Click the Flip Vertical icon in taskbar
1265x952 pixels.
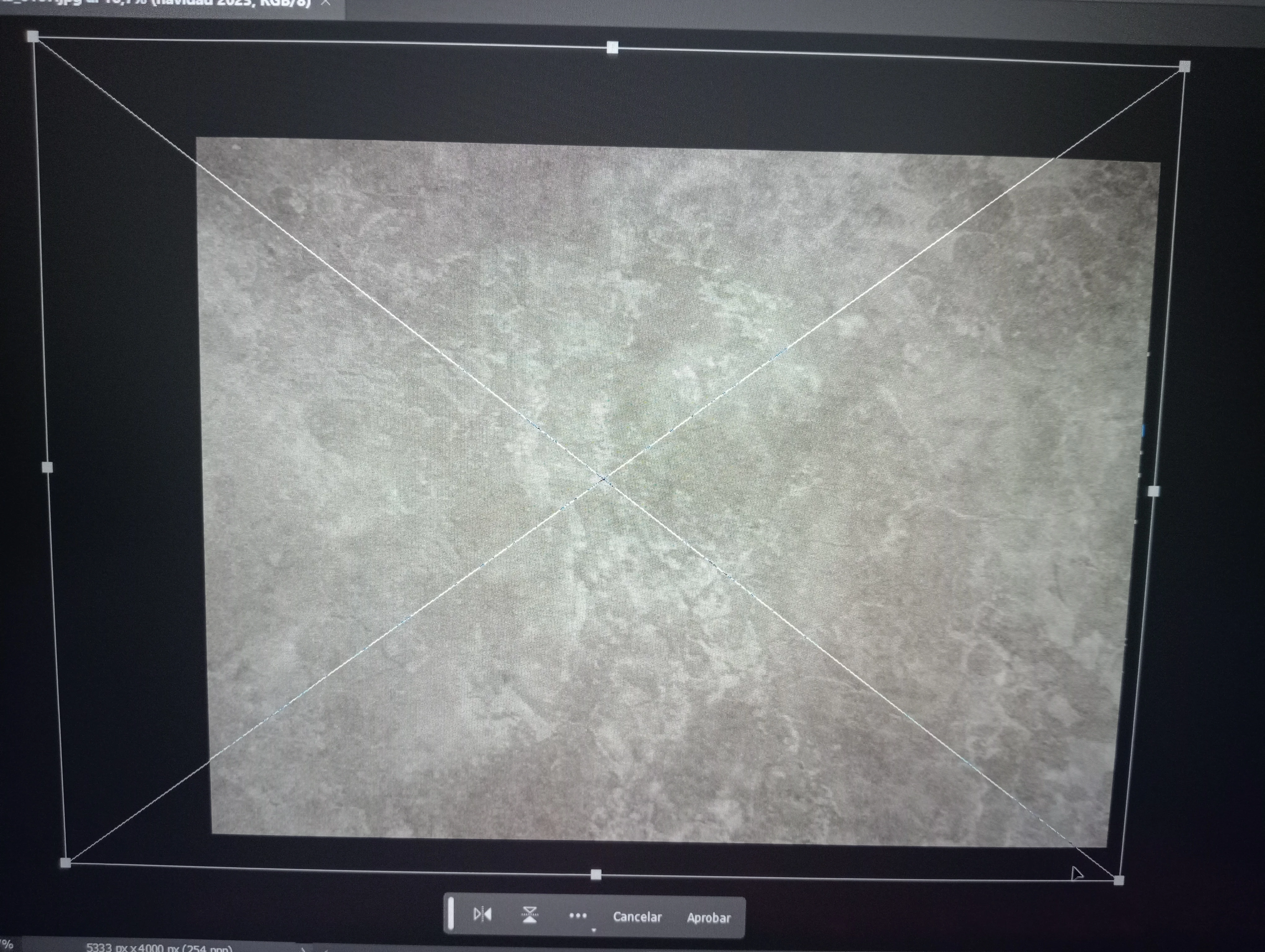coord(530,915)
